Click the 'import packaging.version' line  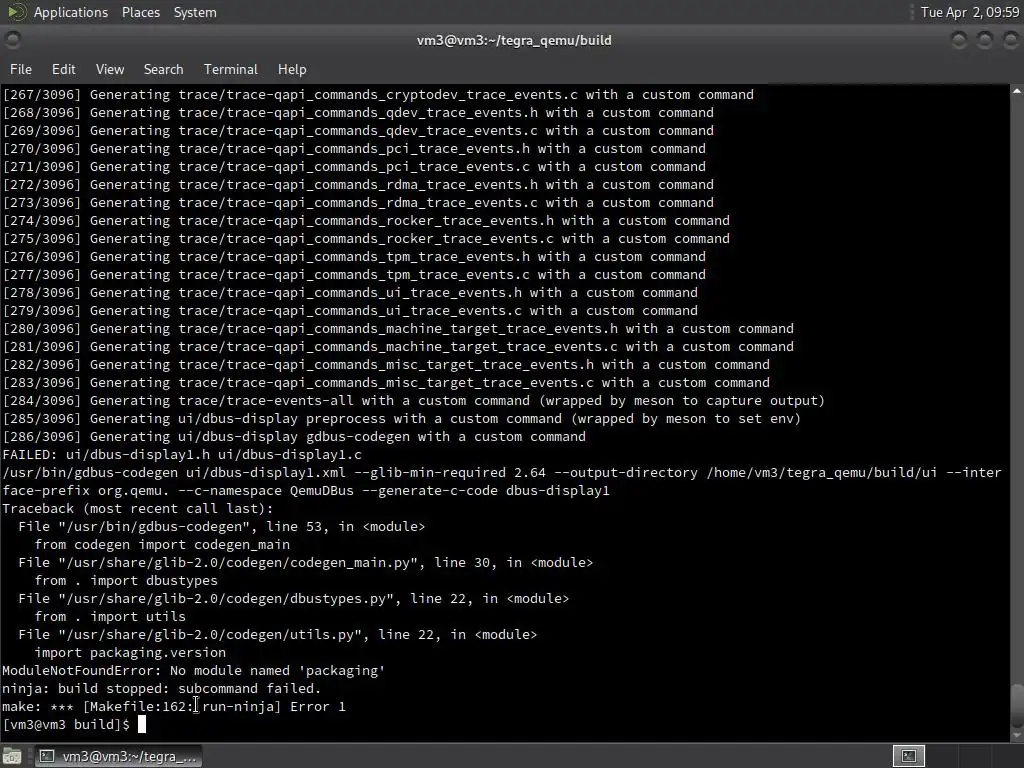(130, 652)
